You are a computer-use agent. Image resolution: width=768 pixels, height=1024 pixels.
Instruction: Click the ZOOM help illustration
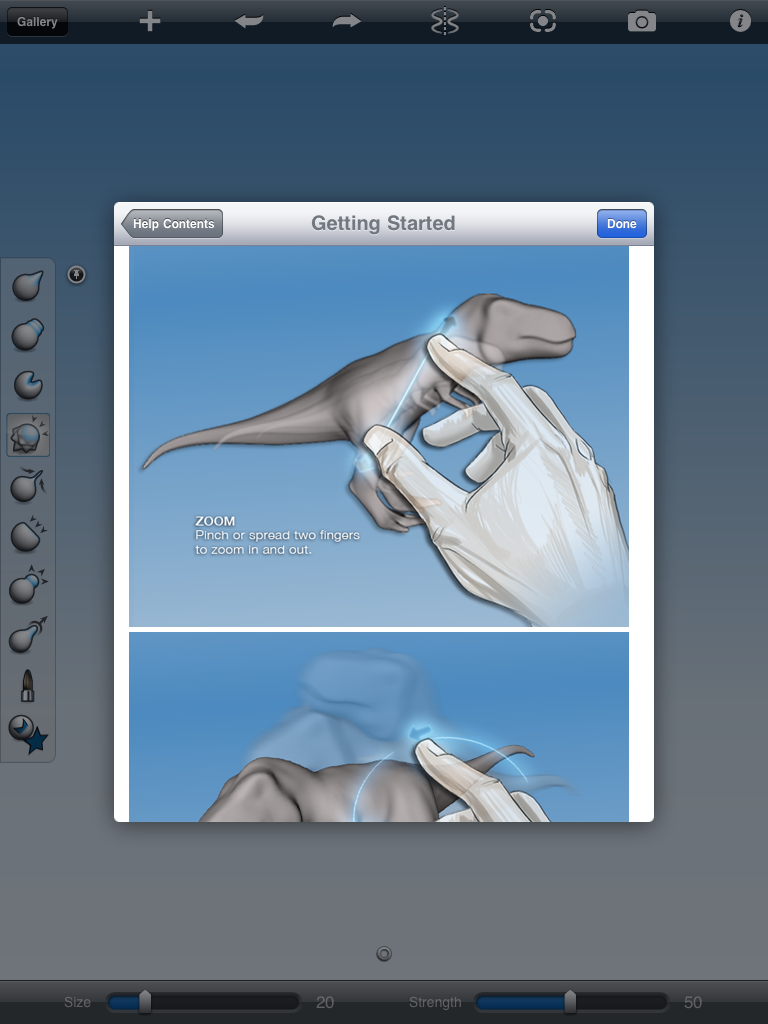pos(379,436)
